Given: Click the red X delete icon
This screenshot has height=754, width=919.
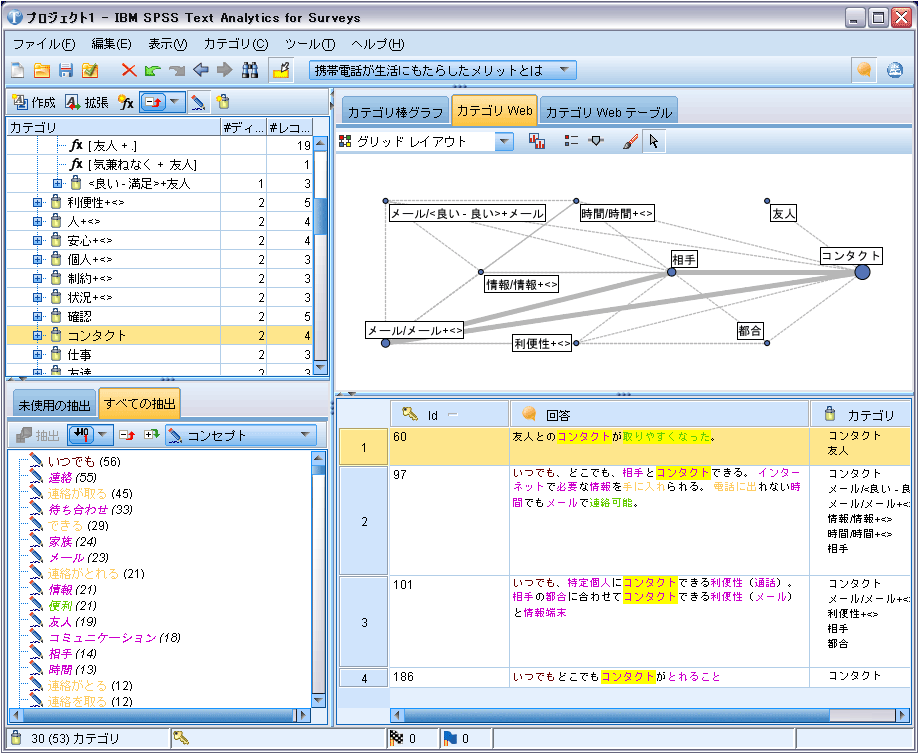Looking at the screenshot, I should [128, 70].
